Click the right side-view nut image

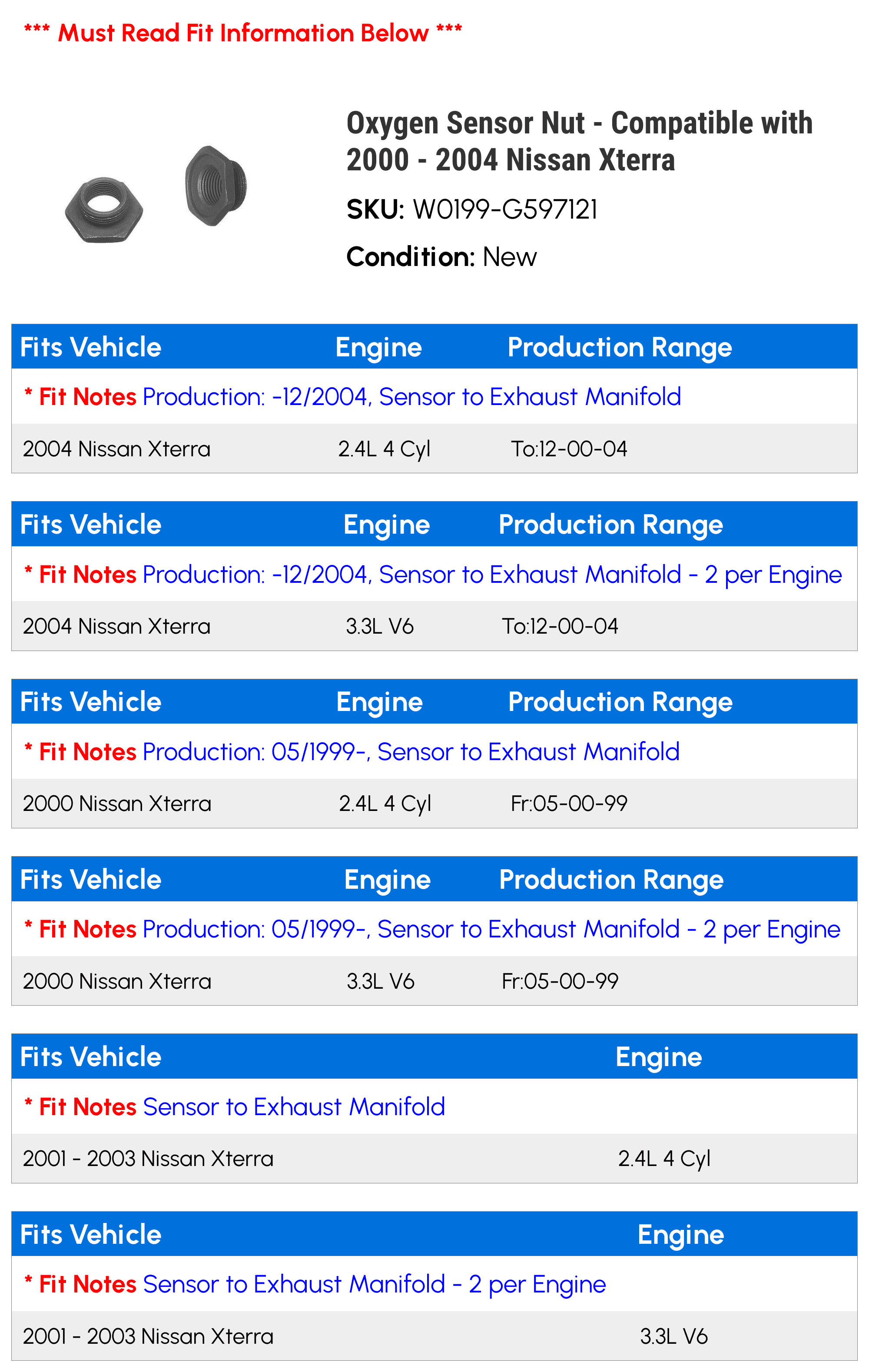pyautogui.click(x=216, y=186)
